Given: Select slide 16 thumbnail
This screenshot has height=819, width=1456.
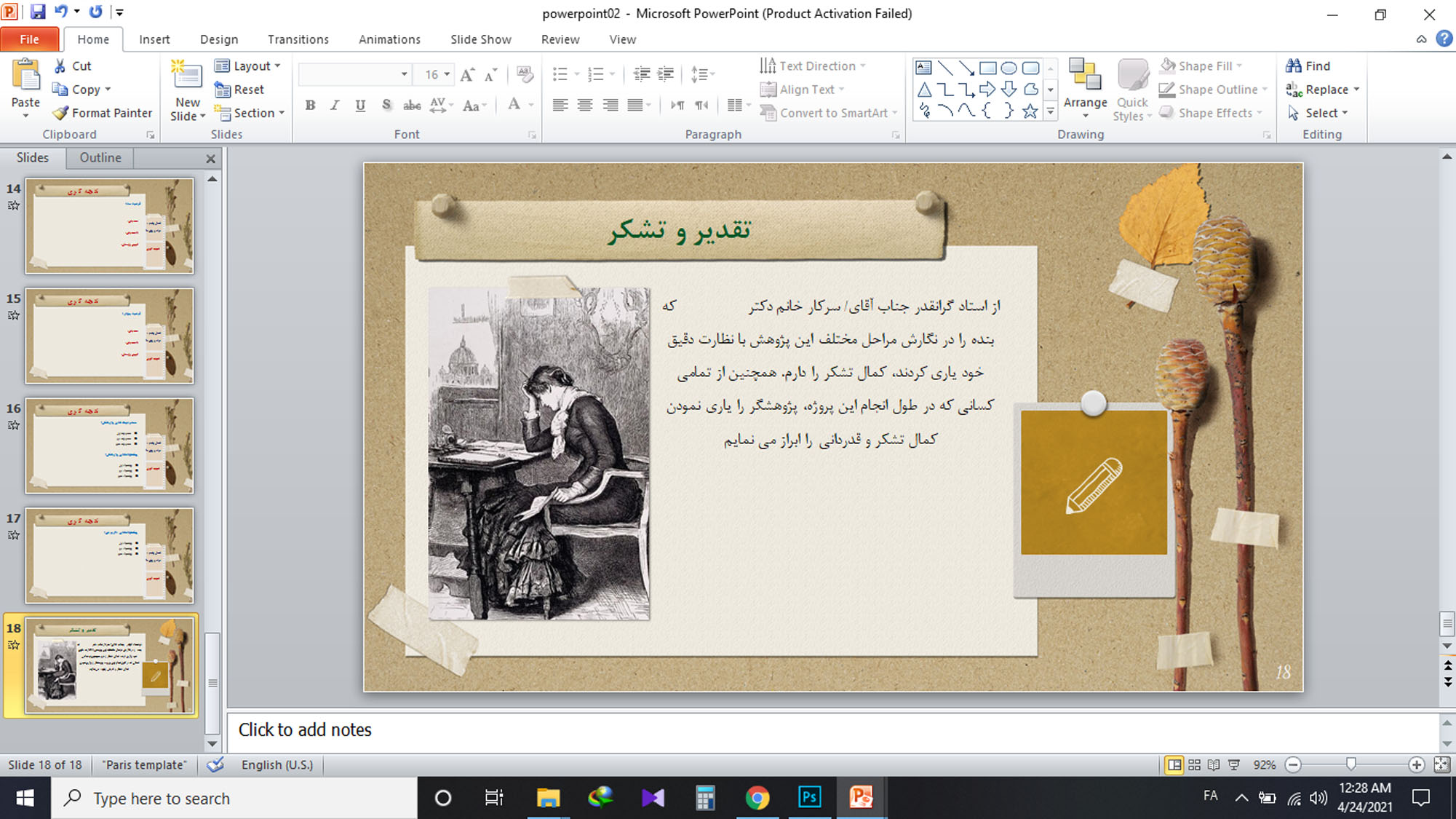Looking at the screenshot, I should click(x=109, y=445).
